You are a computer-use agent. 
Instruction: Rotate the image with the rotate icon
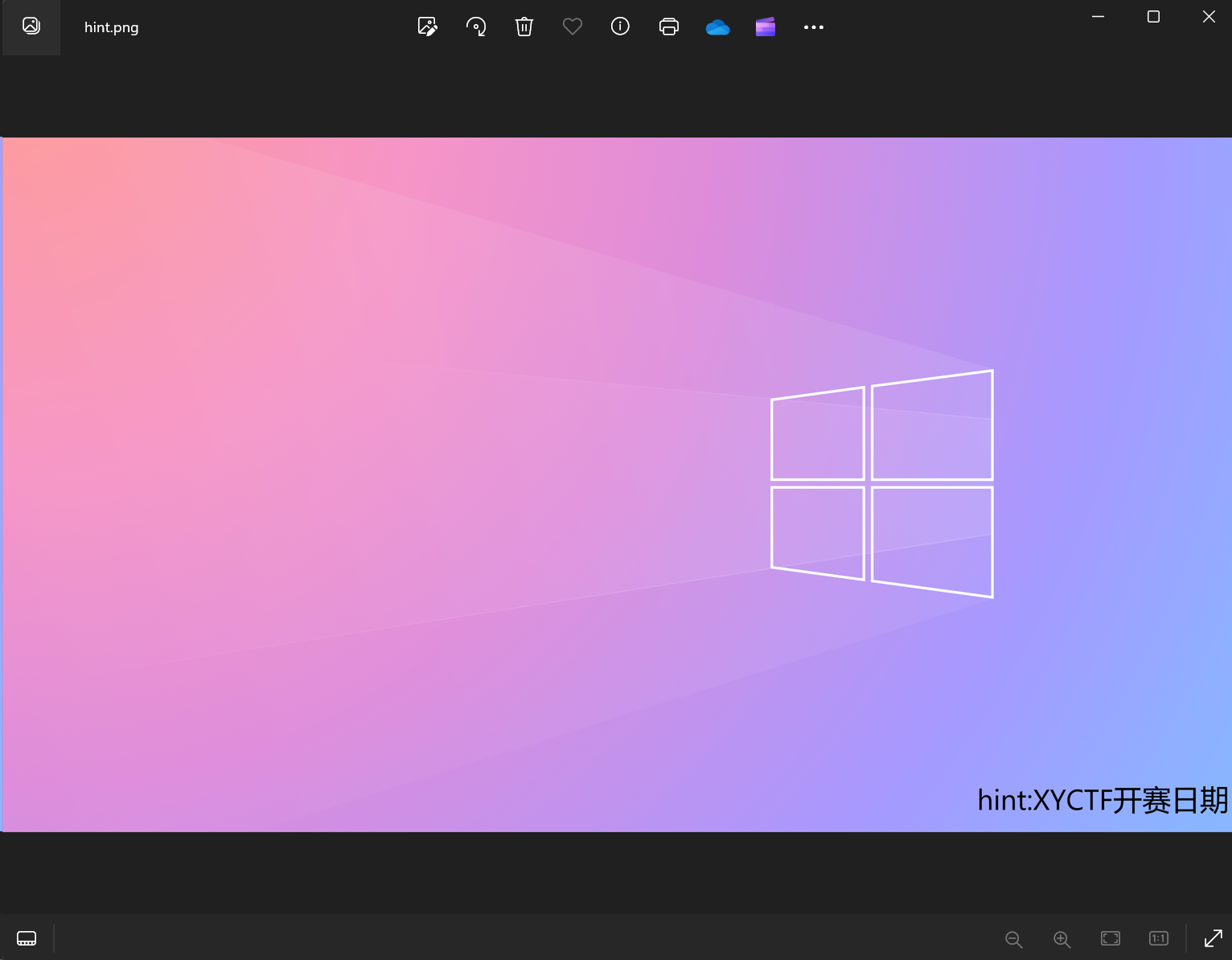[475, 27]
